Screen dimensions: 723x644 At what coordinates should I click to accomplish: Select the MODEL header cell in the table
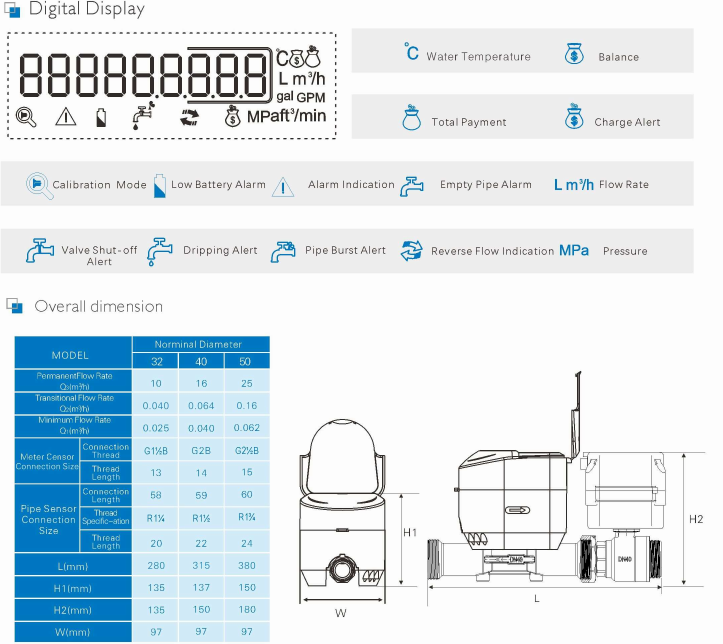pyautogui.click(x=70, y=354)
